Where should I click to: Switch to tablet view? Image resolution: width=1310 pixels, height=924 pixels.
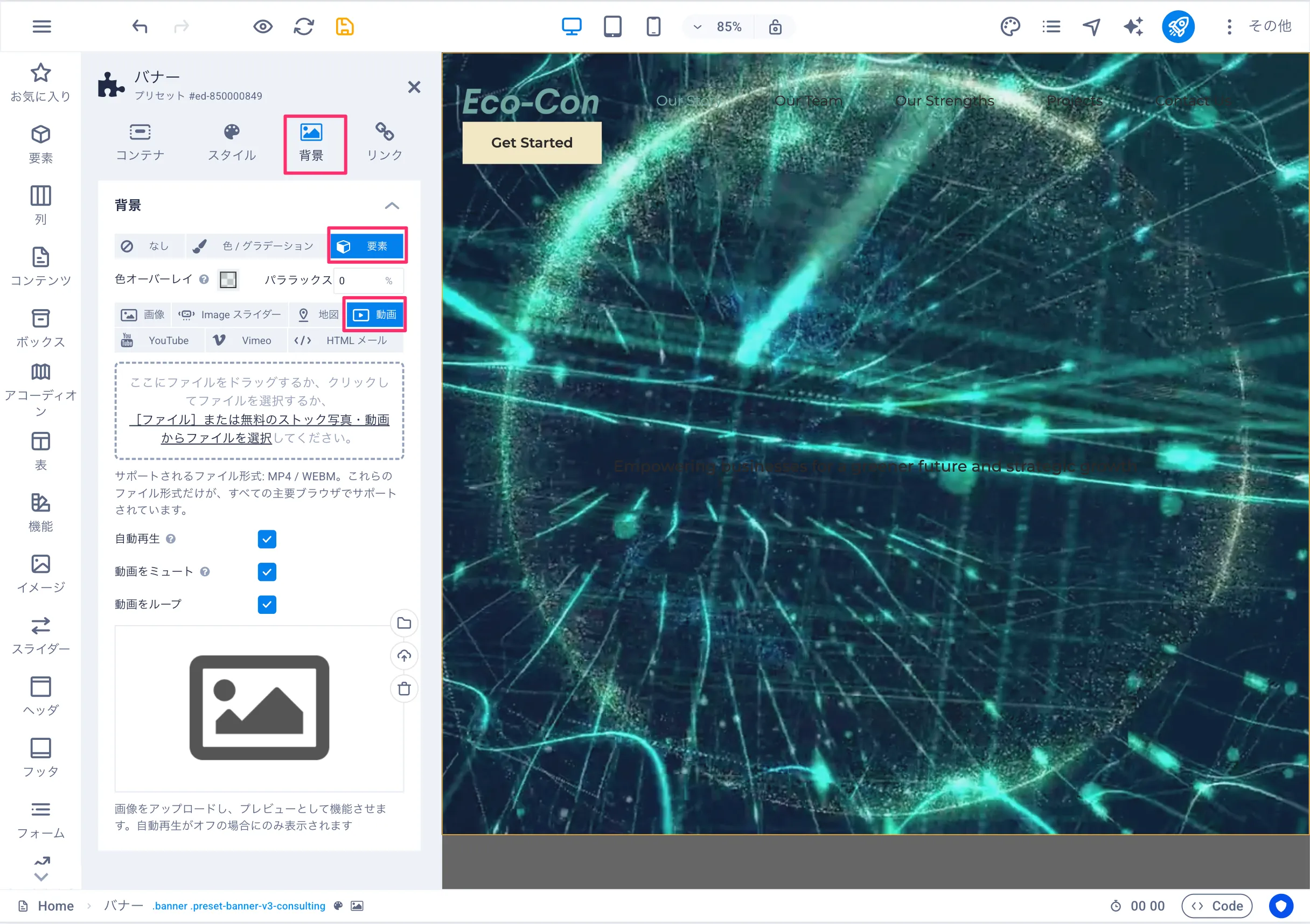612,27
